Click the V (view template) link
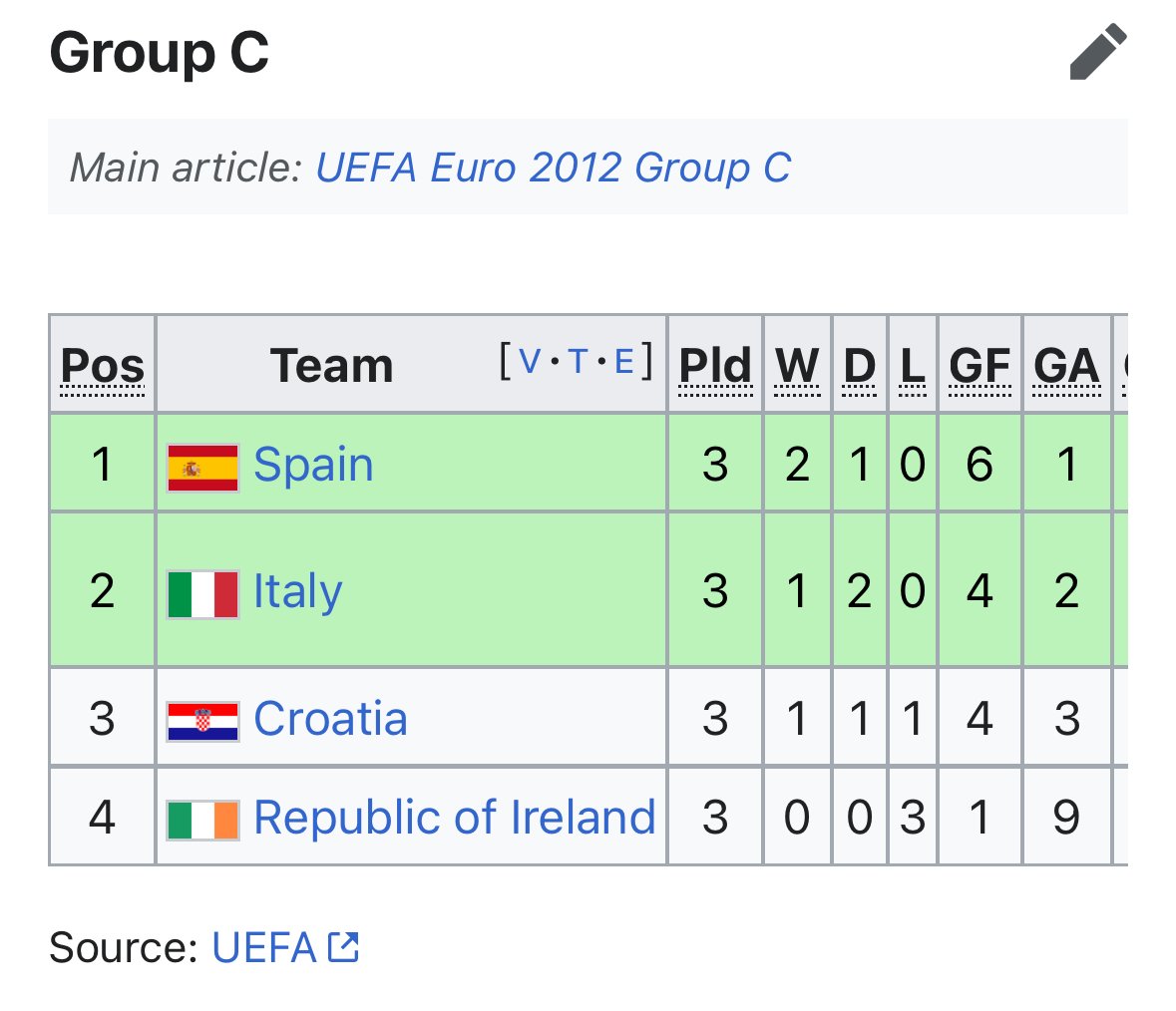The image size is (1176, 1011). tap(531, 361)
